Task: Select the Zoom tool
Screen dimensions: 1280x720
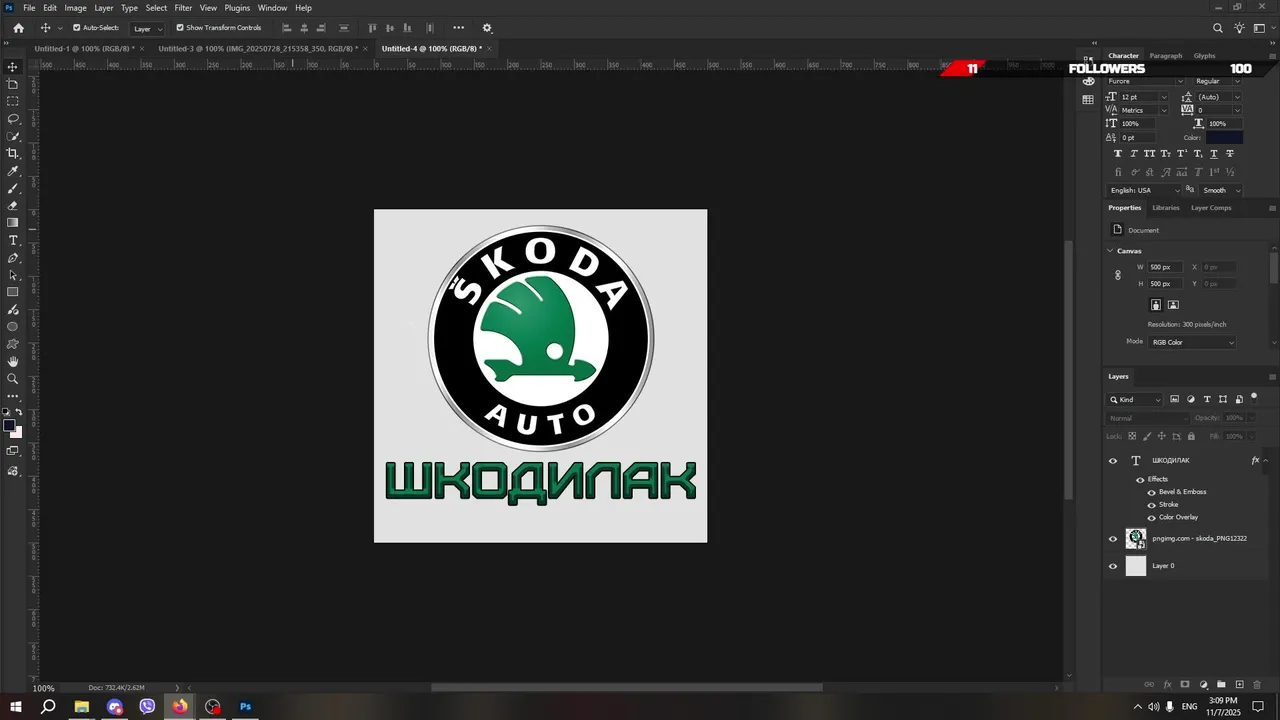Action: tap(13, 379)
